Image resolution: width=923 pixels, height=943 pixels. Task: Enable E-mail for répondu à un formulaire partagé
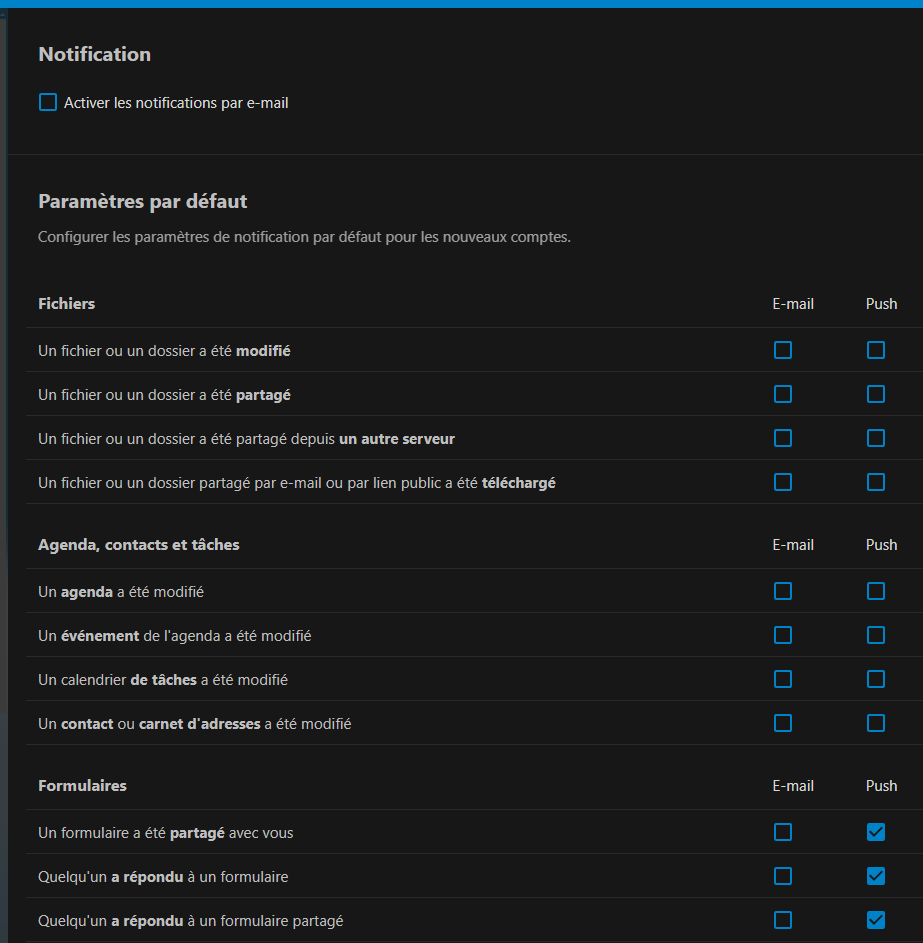pyautogui.click(x=783, y=920)
